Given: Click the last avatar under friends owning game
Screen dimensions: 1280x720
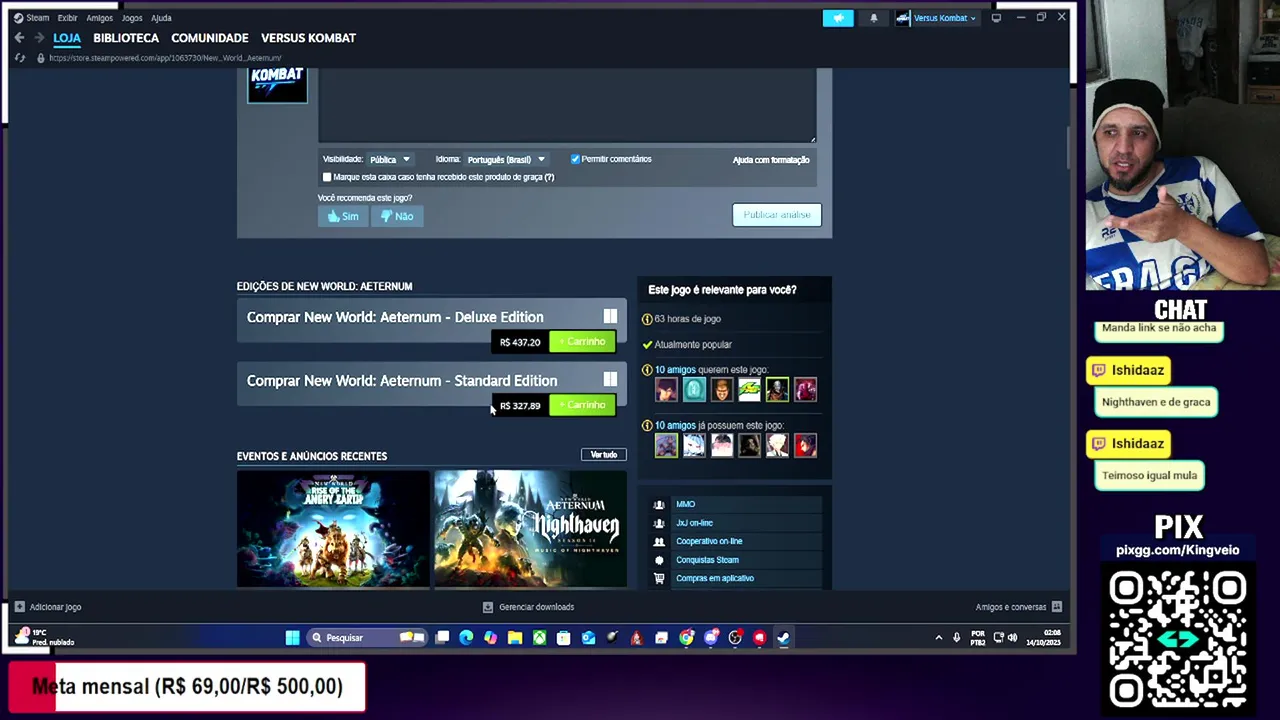Looking at the screenshot, I should coord(805,445).
